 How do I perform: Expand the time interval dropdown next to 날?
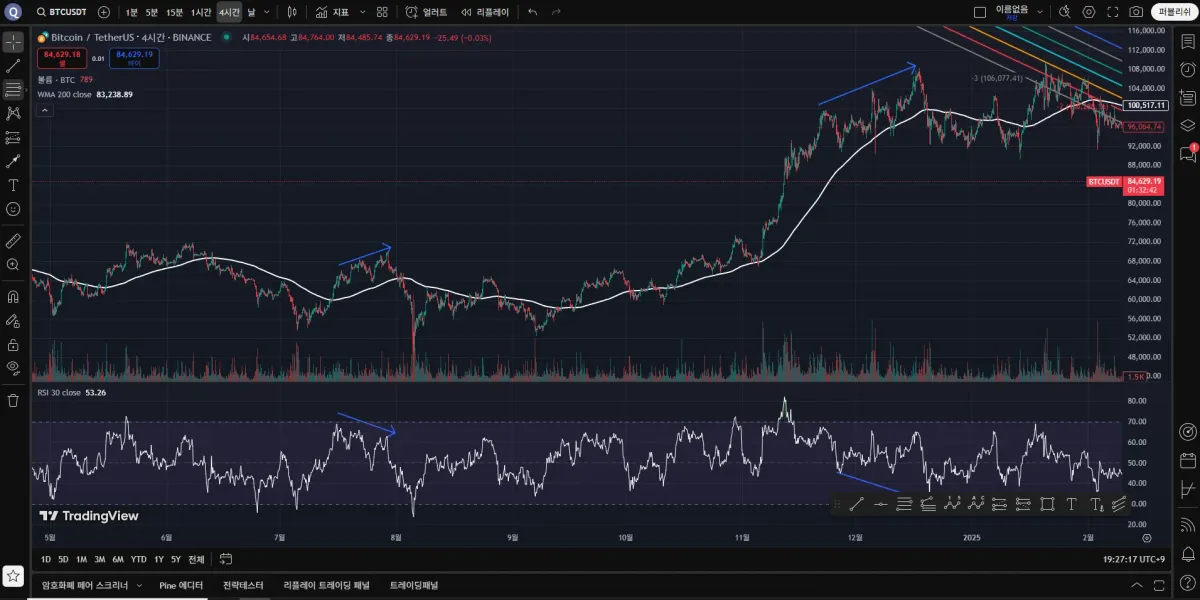[x=267, y=12]
